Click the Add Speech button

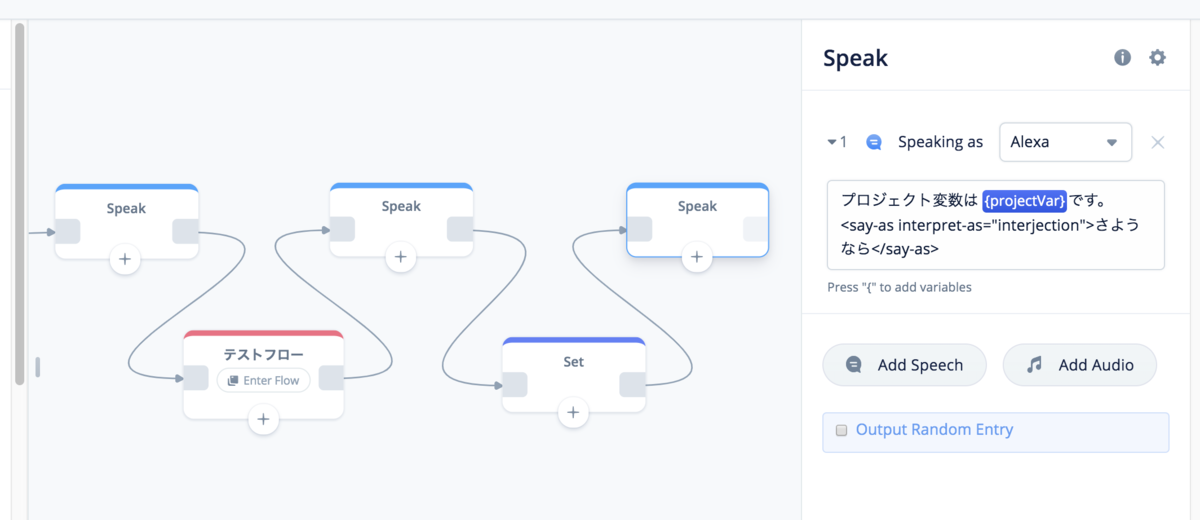905,365
